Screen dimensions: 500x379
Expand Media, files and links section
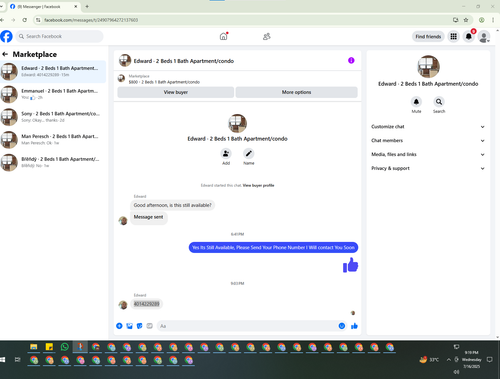tap(428, 154)
